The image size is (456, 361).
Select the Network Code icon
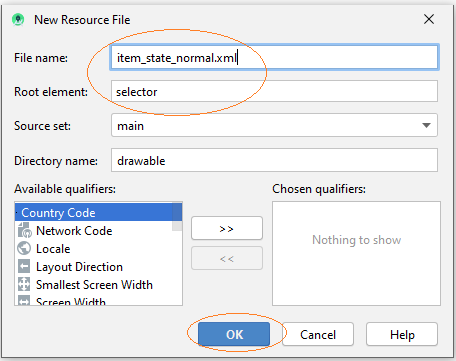tap(25, 231)
